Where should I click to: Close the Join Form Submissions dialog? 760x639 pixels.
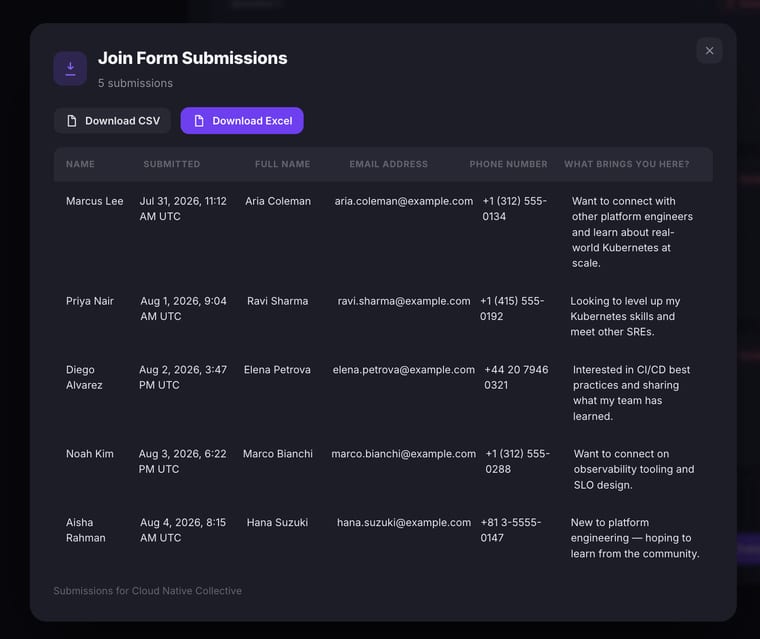tap(709, 50)
